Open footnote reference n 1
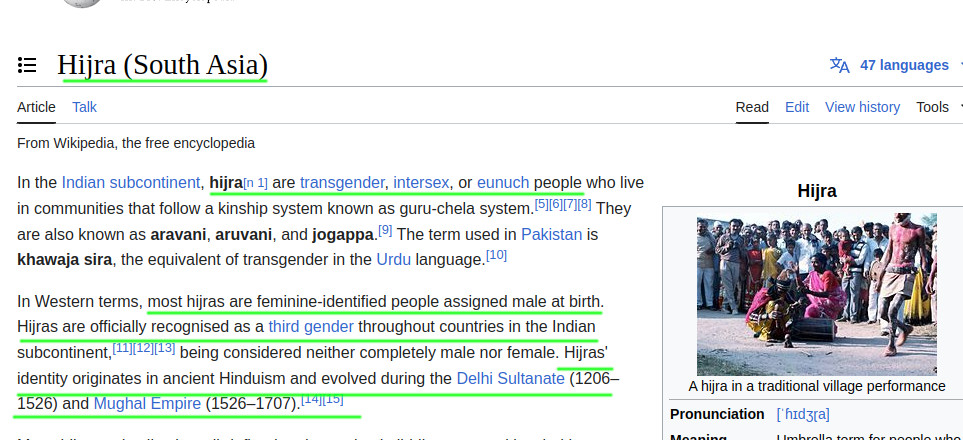The width and height of the screenshot is (963, 440). [x=255, y=183]
